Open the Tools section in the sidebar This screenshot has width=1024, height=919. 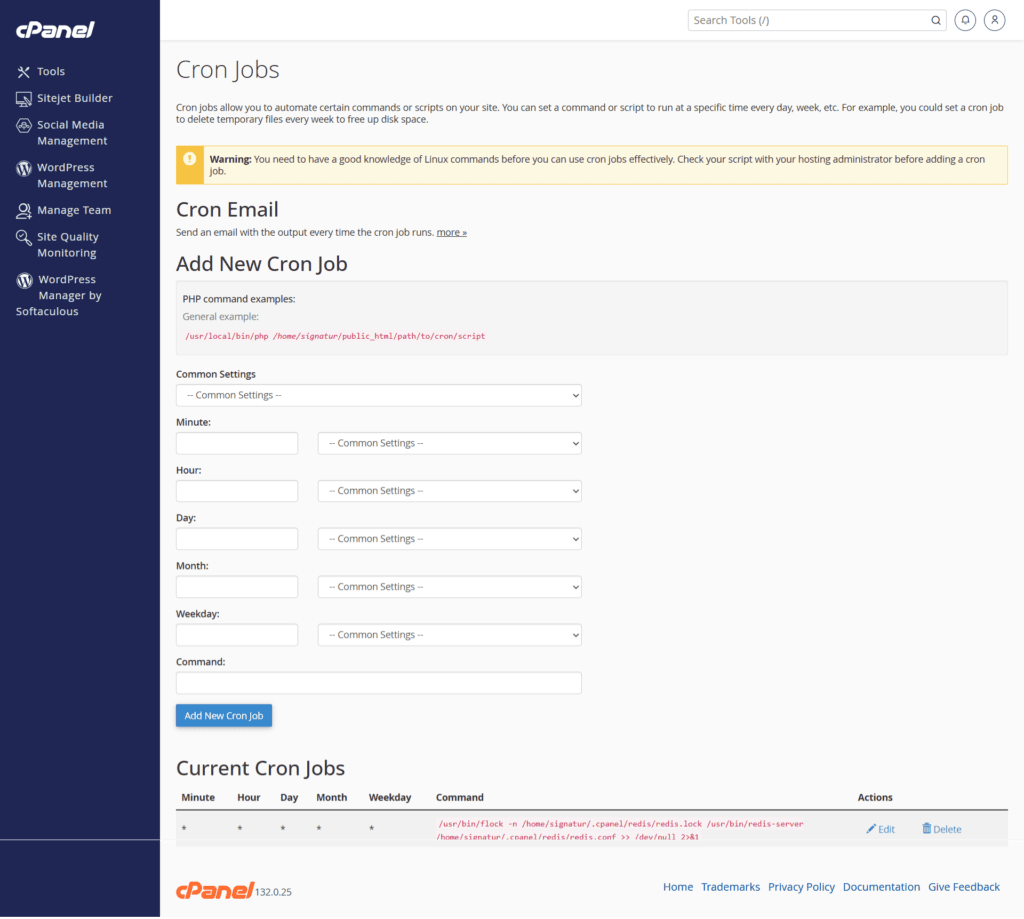(50, 71)
